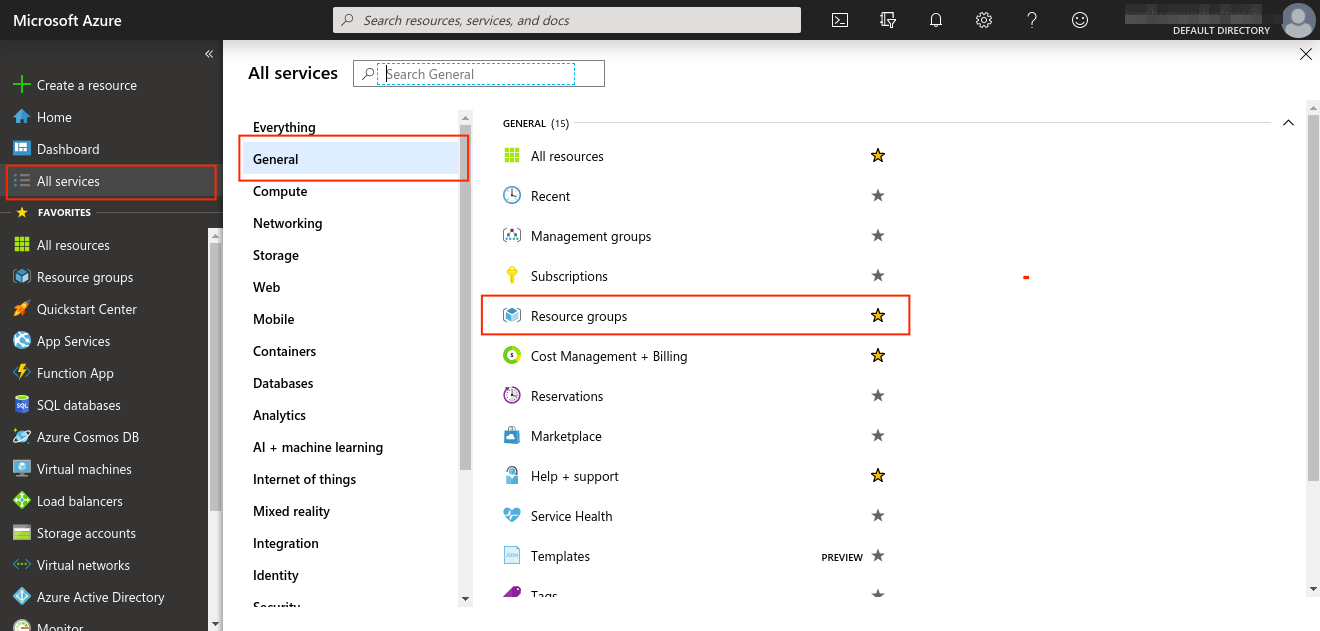Focus the global search resources box
1320x631 pixels.
[x=567, y=20]
